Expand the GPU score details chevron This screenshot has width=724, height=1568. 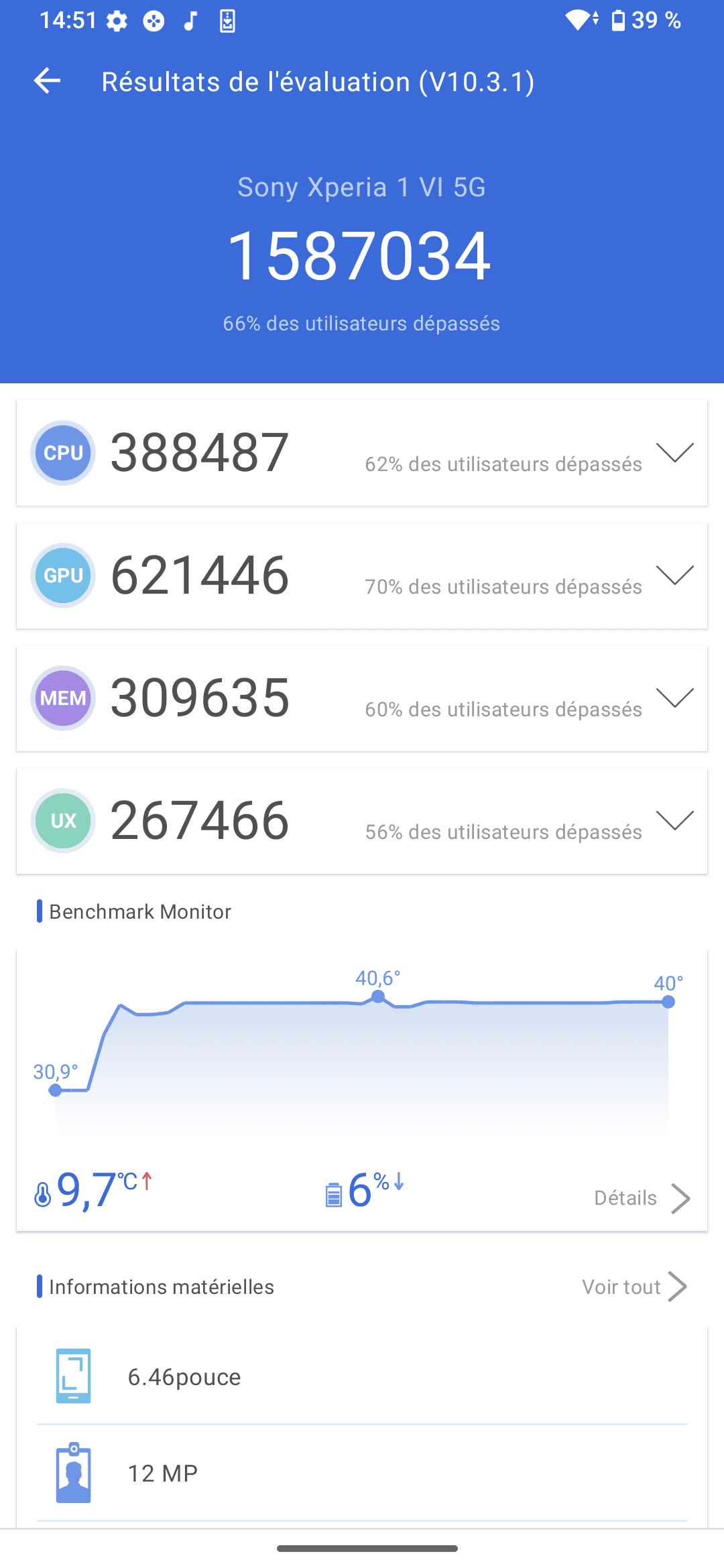click(674, 576)
